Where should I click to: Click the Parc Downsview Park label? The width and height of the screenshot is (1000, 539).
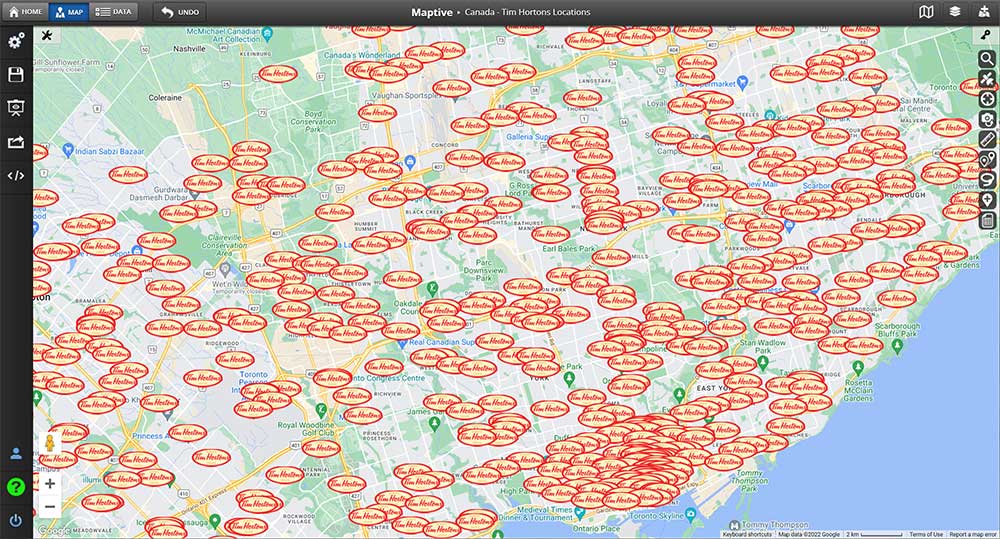click(x=484, y=270)
